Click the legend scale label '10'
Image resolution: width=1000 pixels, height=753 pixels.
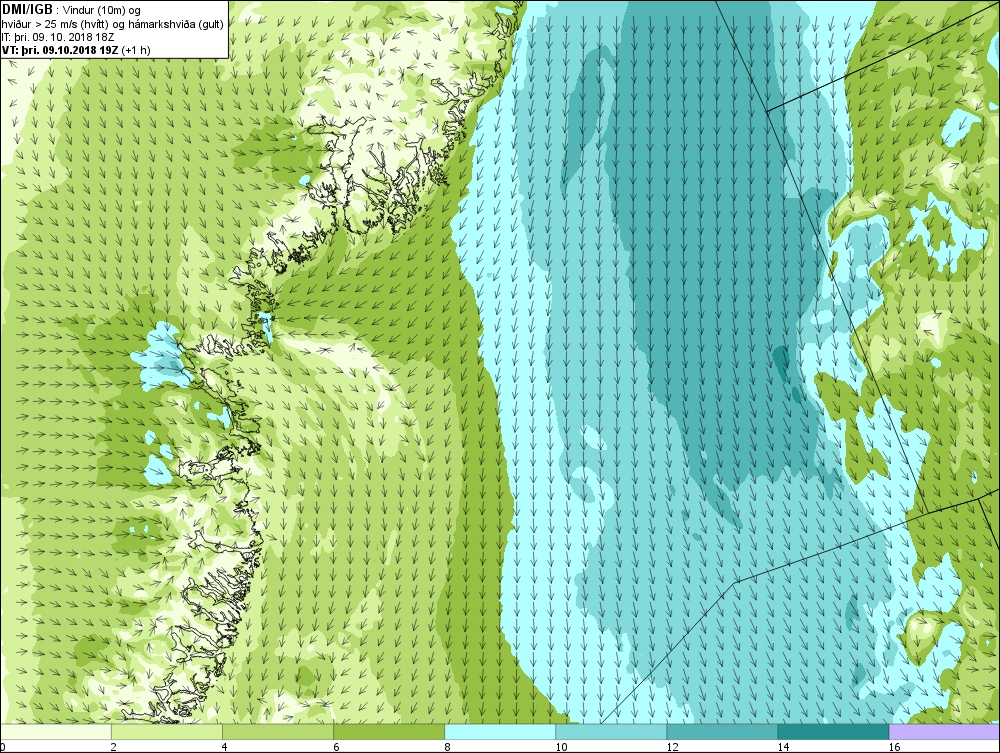[x=561, y=747]
